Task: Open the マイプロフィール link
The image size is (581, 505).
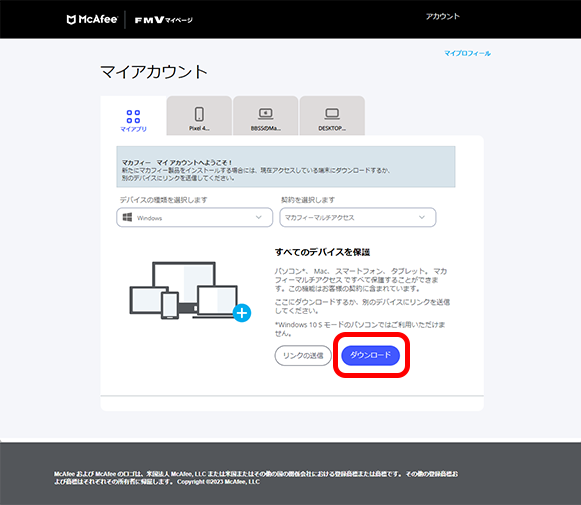Action: (467, 53)
